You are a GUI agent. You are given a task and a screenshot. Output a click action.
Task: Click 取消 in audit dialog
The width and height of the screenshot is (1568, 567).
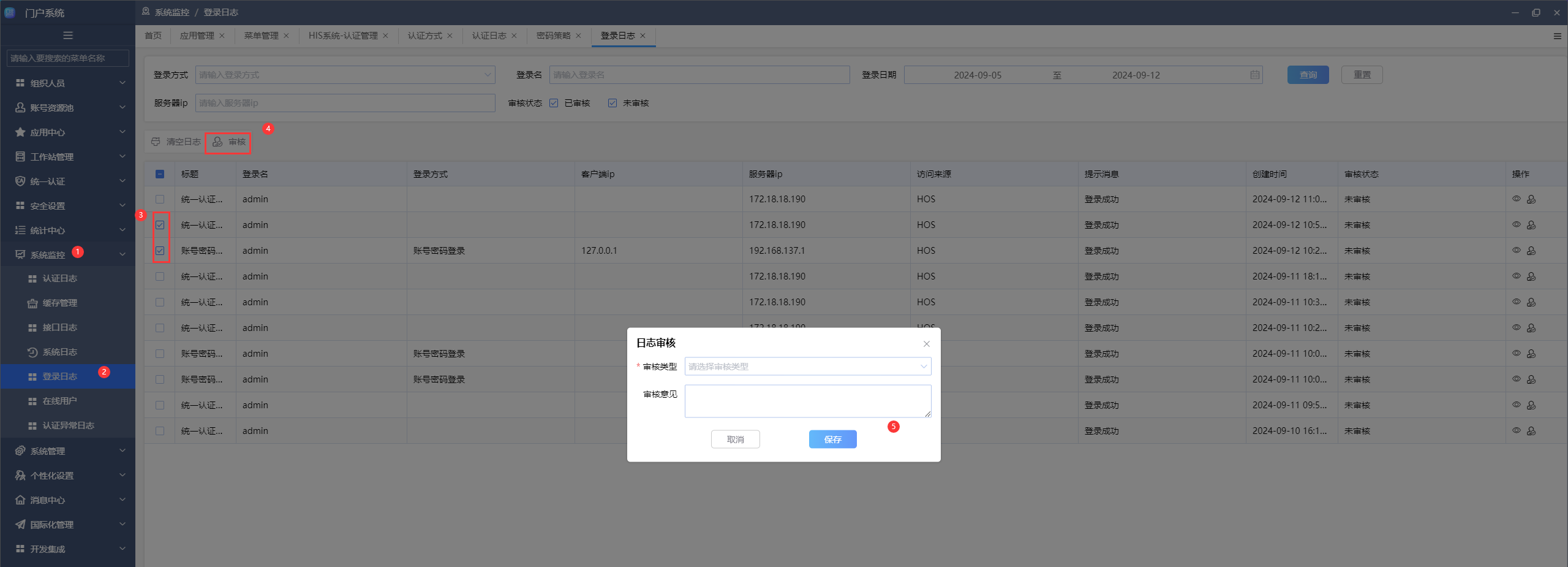coord(735,440)
